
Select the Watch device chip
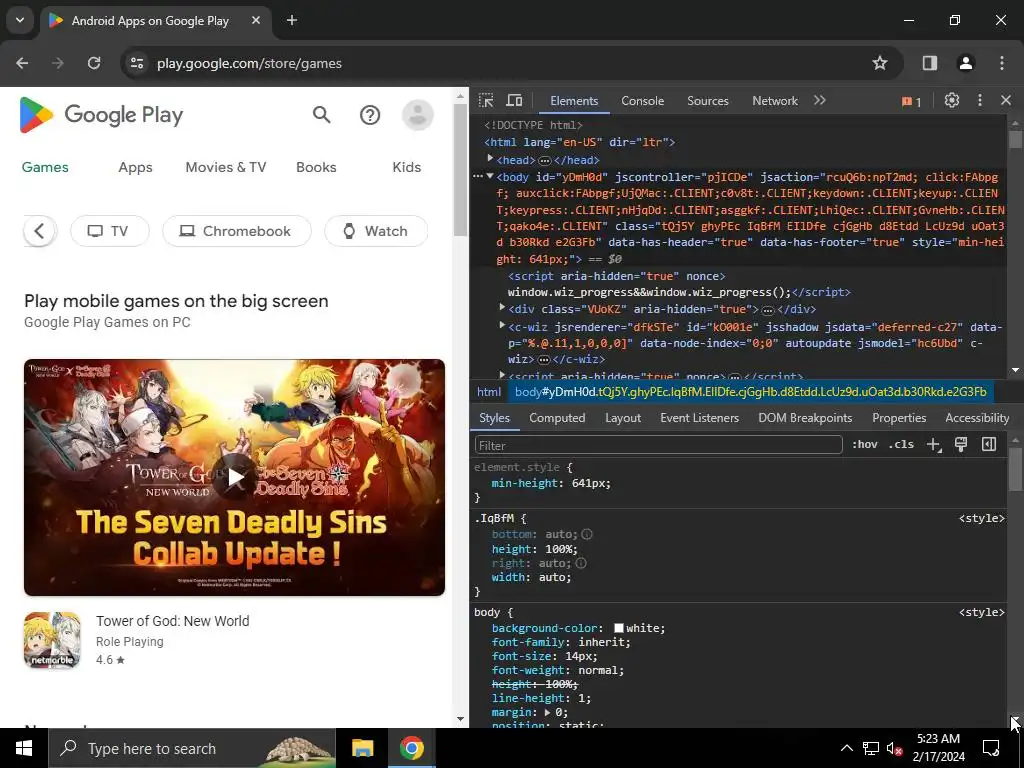pos(376,231)
